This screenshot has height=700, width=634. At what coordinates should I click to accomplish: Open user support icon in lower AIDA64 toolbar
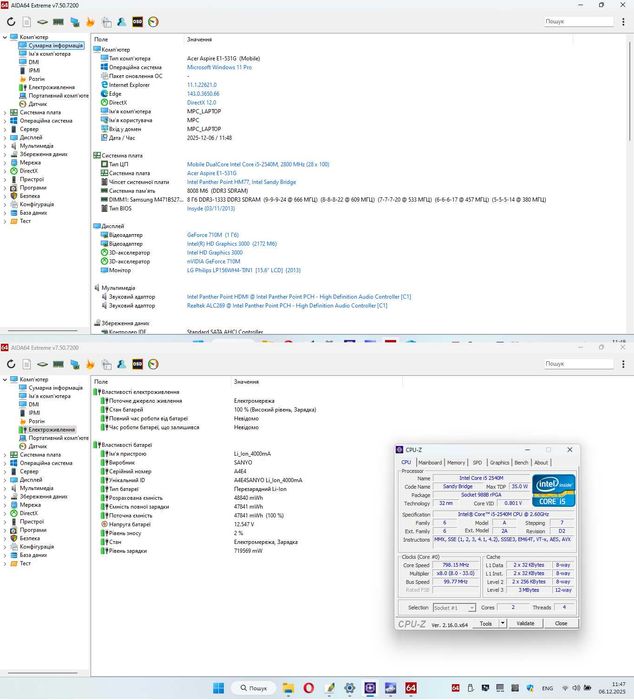coord(121,364)
